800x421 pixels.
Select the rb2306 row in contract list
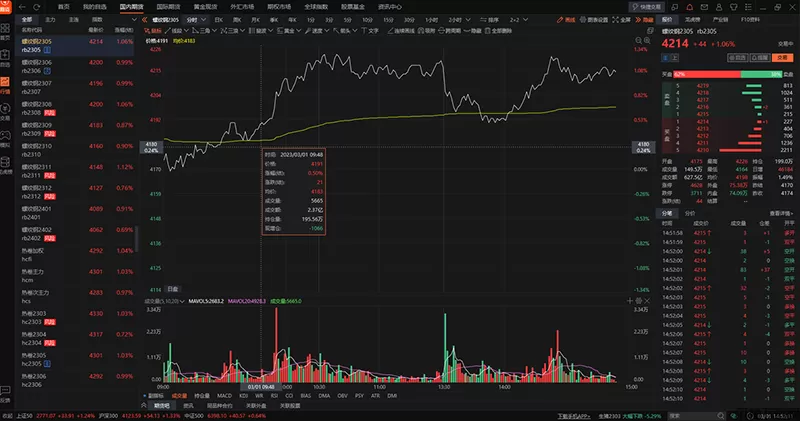76,66
